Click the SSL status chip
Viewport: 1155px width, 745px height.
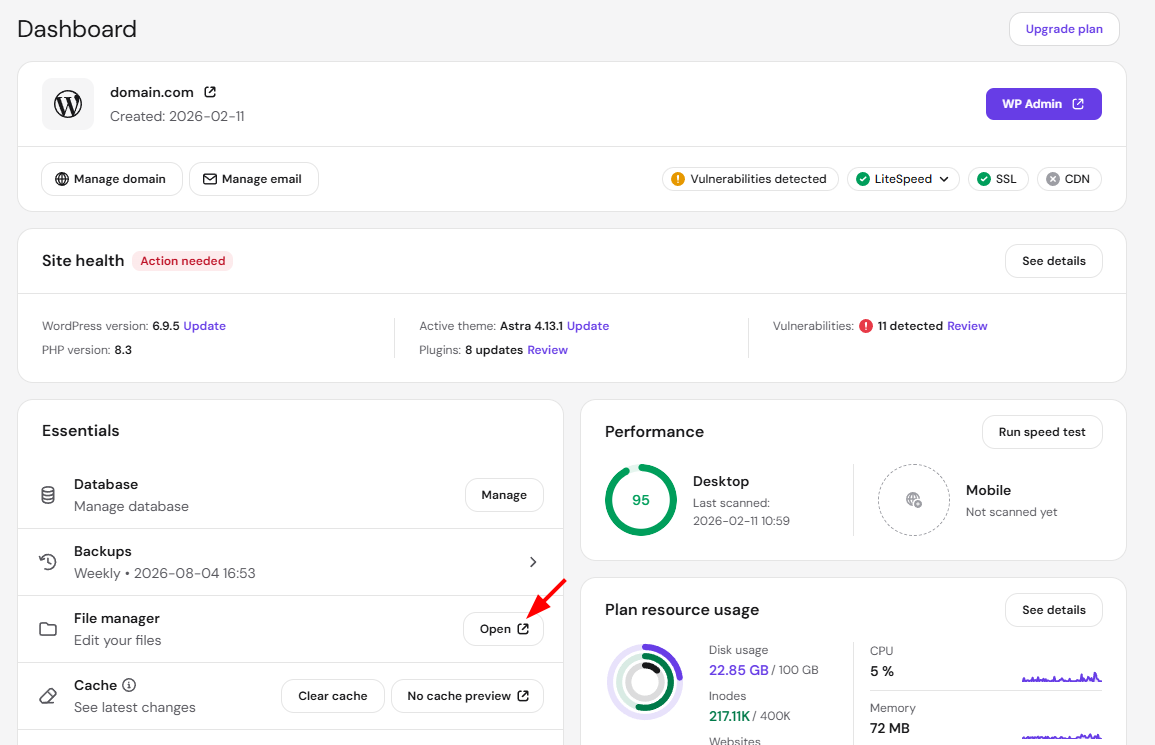[997, 179]
